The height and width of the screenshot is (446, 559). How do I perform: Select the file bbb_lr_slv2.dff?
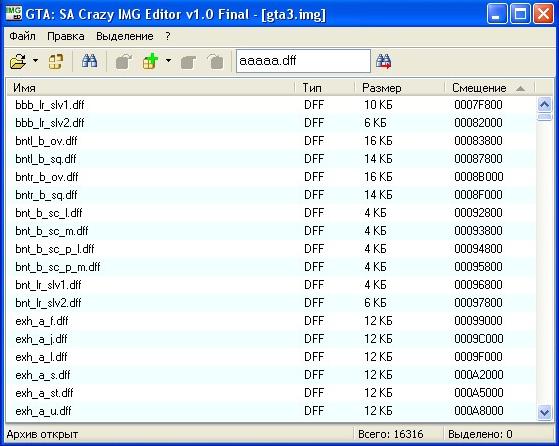50,123
